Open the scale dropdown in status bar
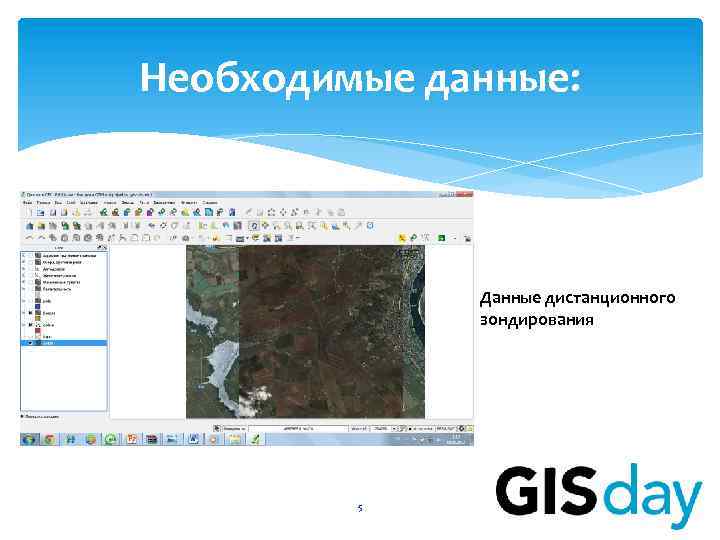720x540 pixels. [x=394, y=428]
